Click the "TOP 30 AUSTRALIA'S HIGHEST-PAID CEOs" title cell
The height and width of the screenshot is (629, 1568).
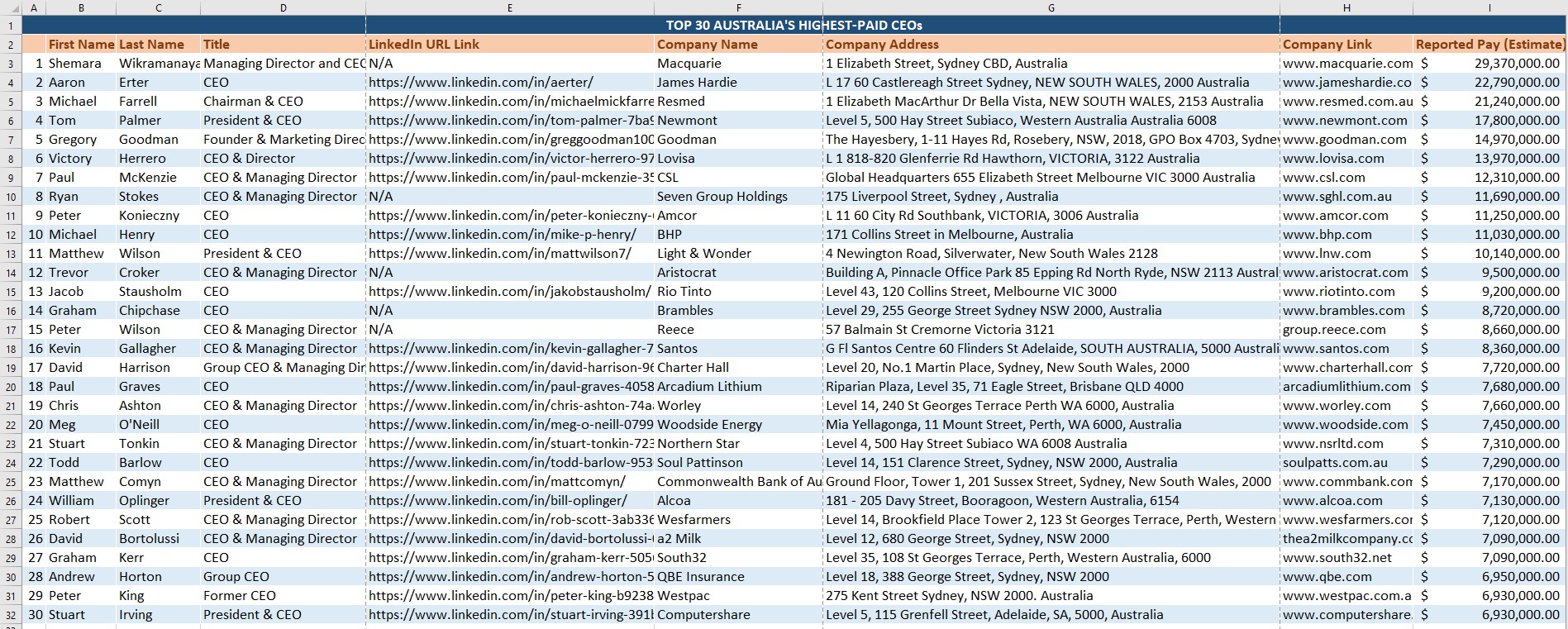(794, 25)
